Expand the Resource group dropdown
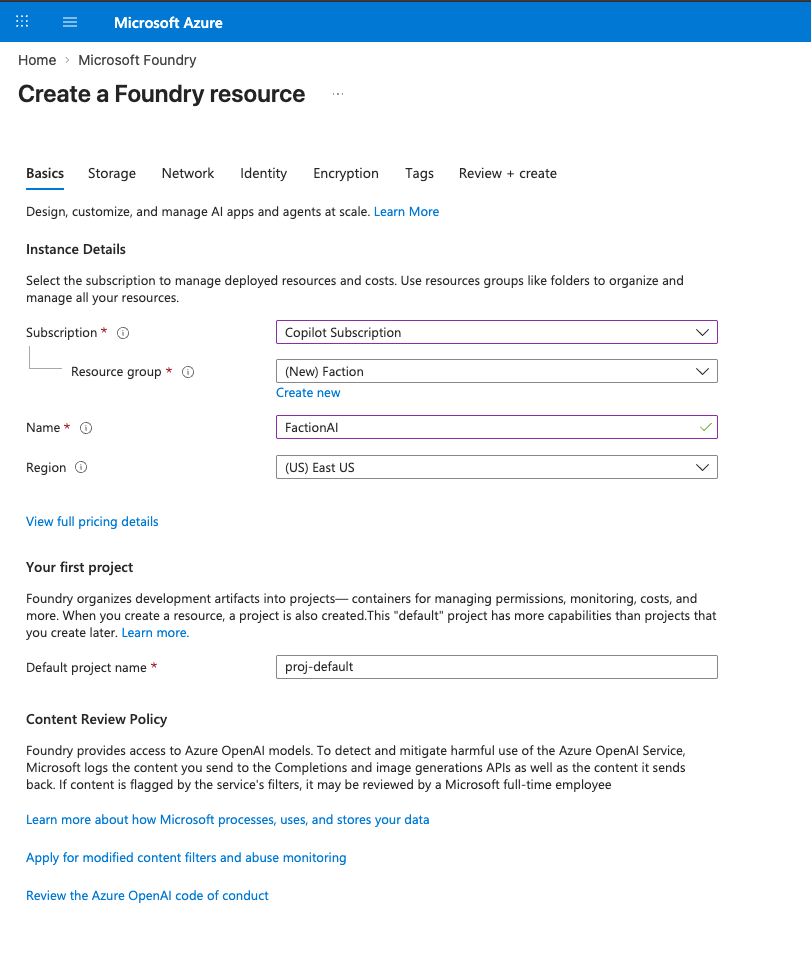 (496, 371)
